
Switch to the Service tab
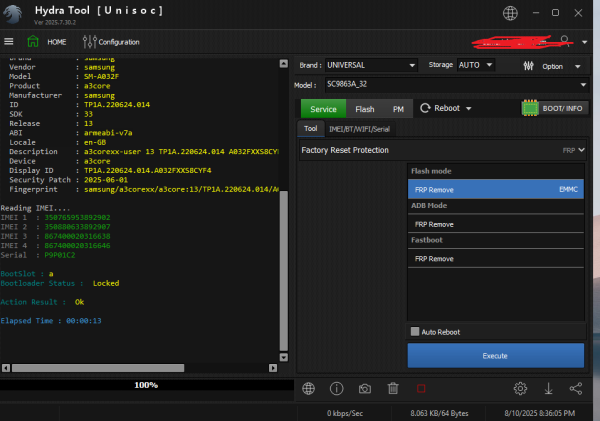coord(323,109)
